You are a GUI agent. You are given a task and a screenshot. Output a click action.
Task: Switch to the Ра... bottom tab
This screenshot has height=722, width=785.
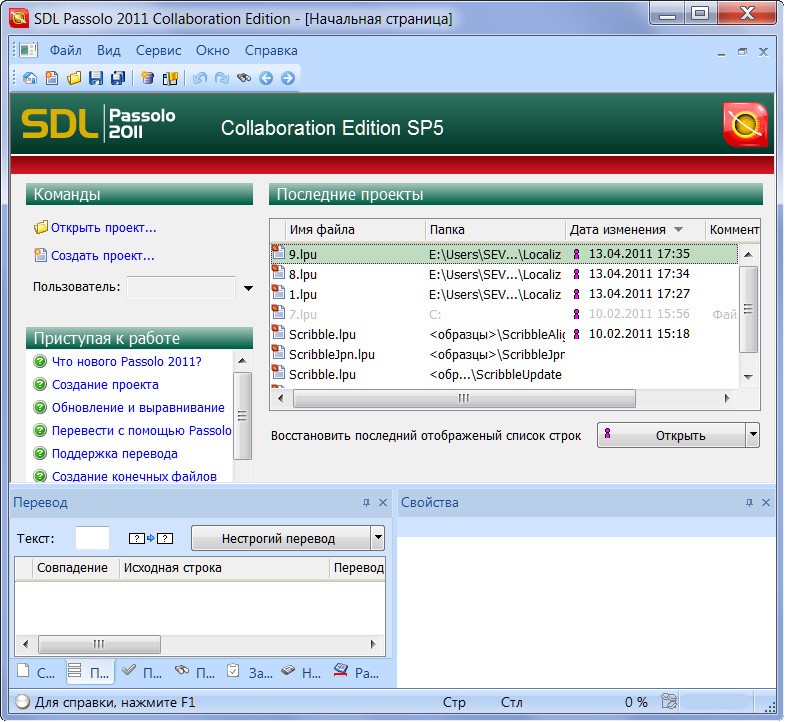tap(356, 672)
